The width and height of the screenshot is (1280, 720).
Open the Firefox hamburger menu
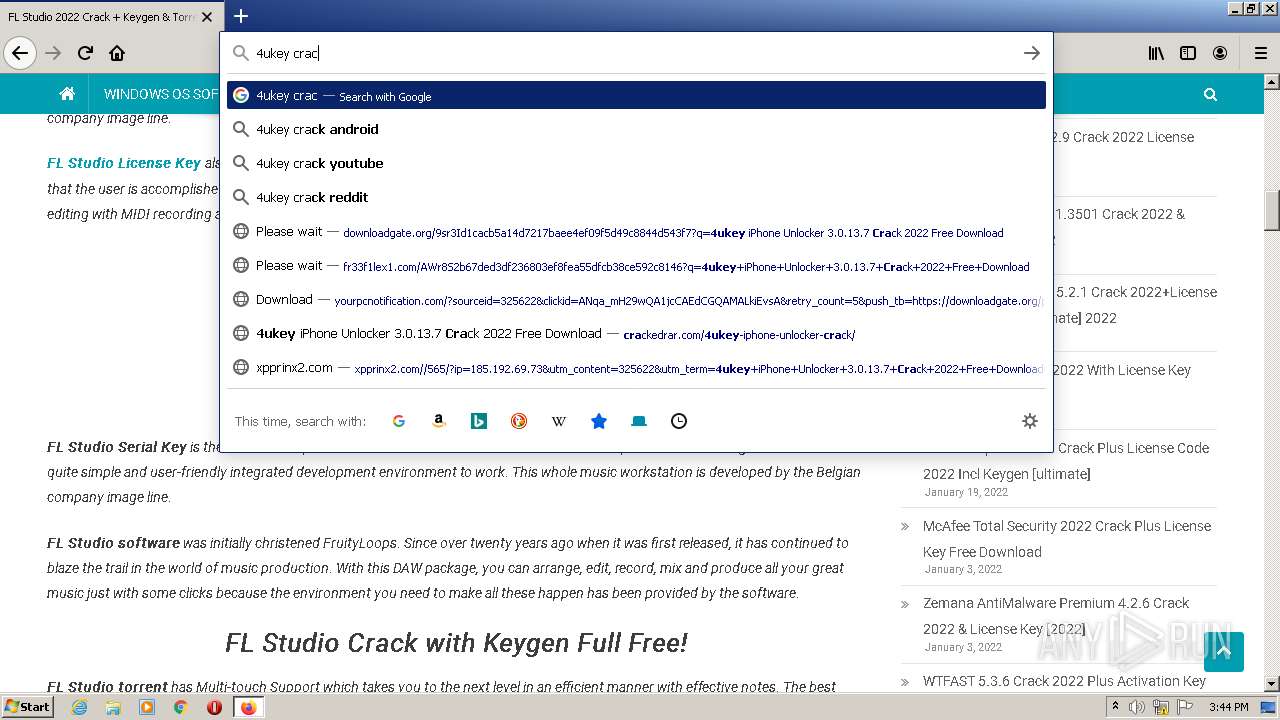tap(1261, 53)
